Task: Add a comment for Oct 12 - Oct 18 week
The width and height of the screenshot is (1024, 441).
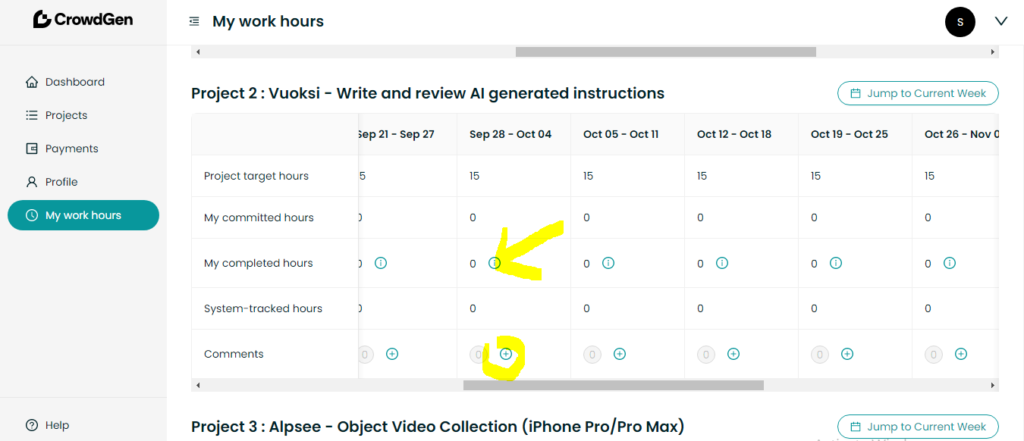Action: point(733,354)
